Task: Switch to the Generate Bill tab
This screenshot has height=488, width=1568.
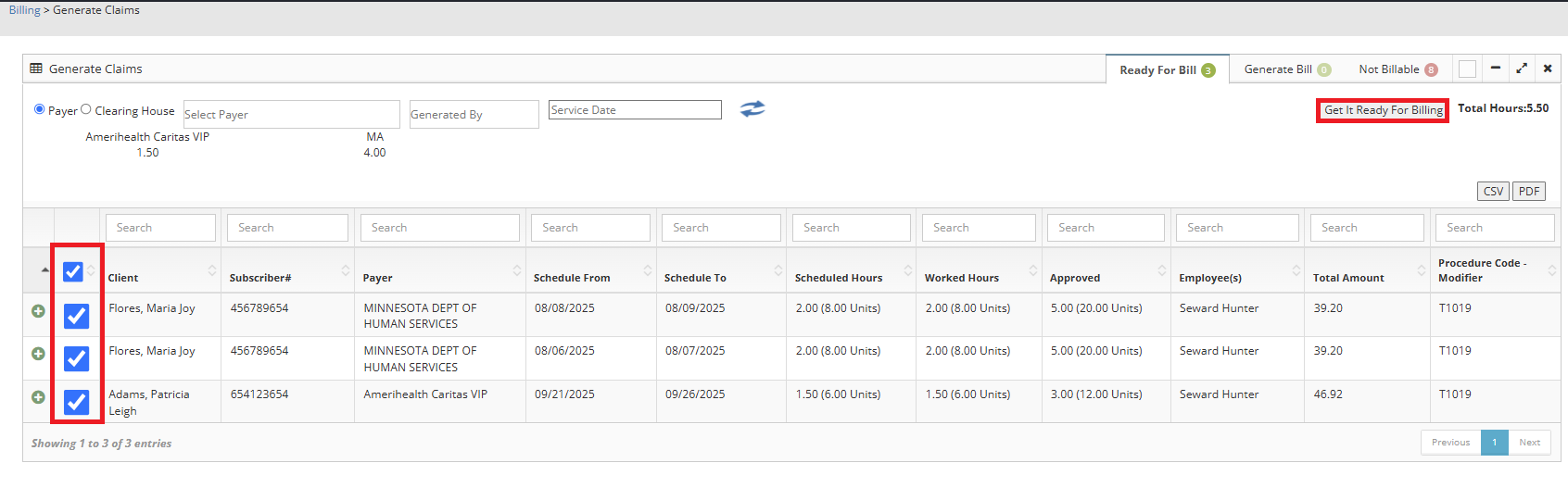Action: (x=1278, y=69)
